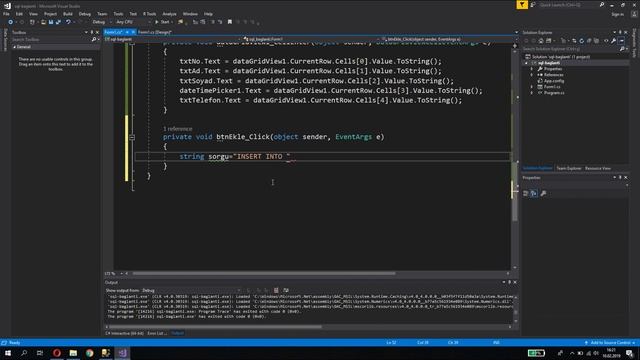Click the Save icon in toolbar

coord(51,22)
